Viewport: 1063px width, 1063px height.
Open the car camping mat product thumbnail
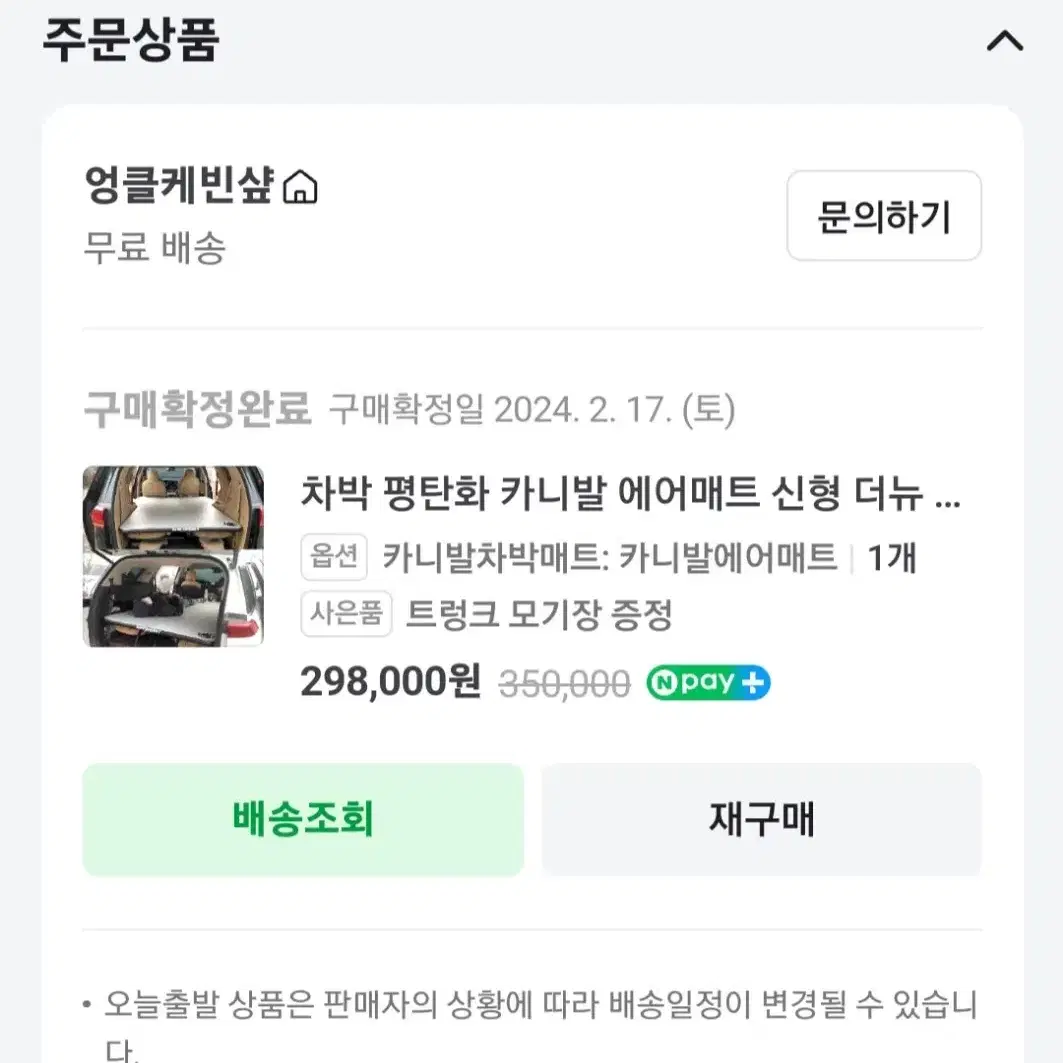pos(173,556)
